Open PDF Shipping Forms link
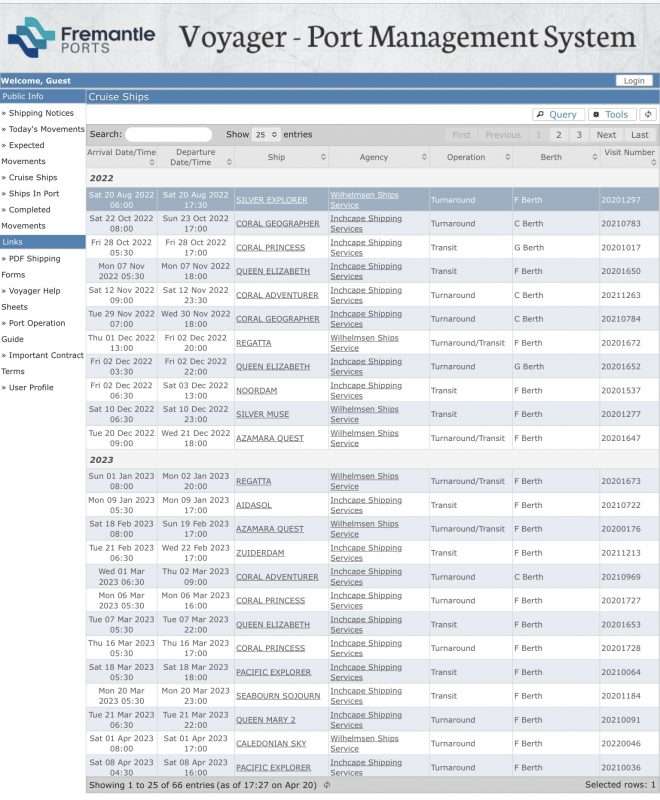This screenshot has width=660, height=800. 31,266
